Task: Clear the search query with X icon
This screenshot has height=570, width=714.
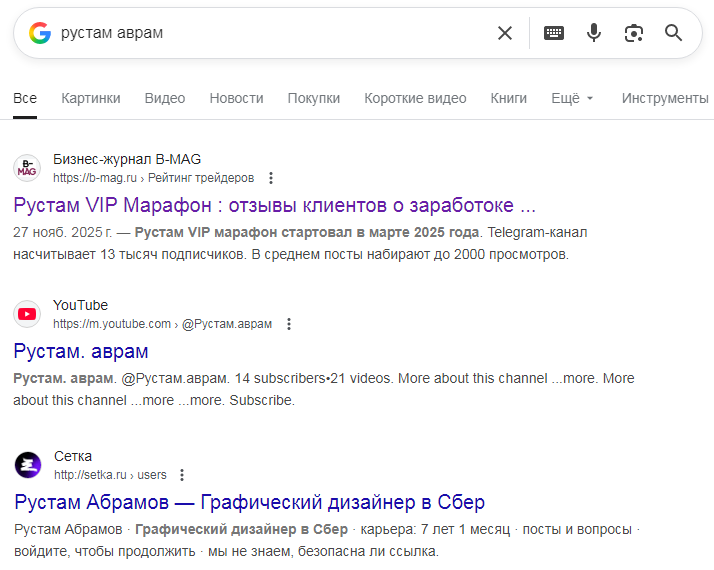Action: coord(505,33)
